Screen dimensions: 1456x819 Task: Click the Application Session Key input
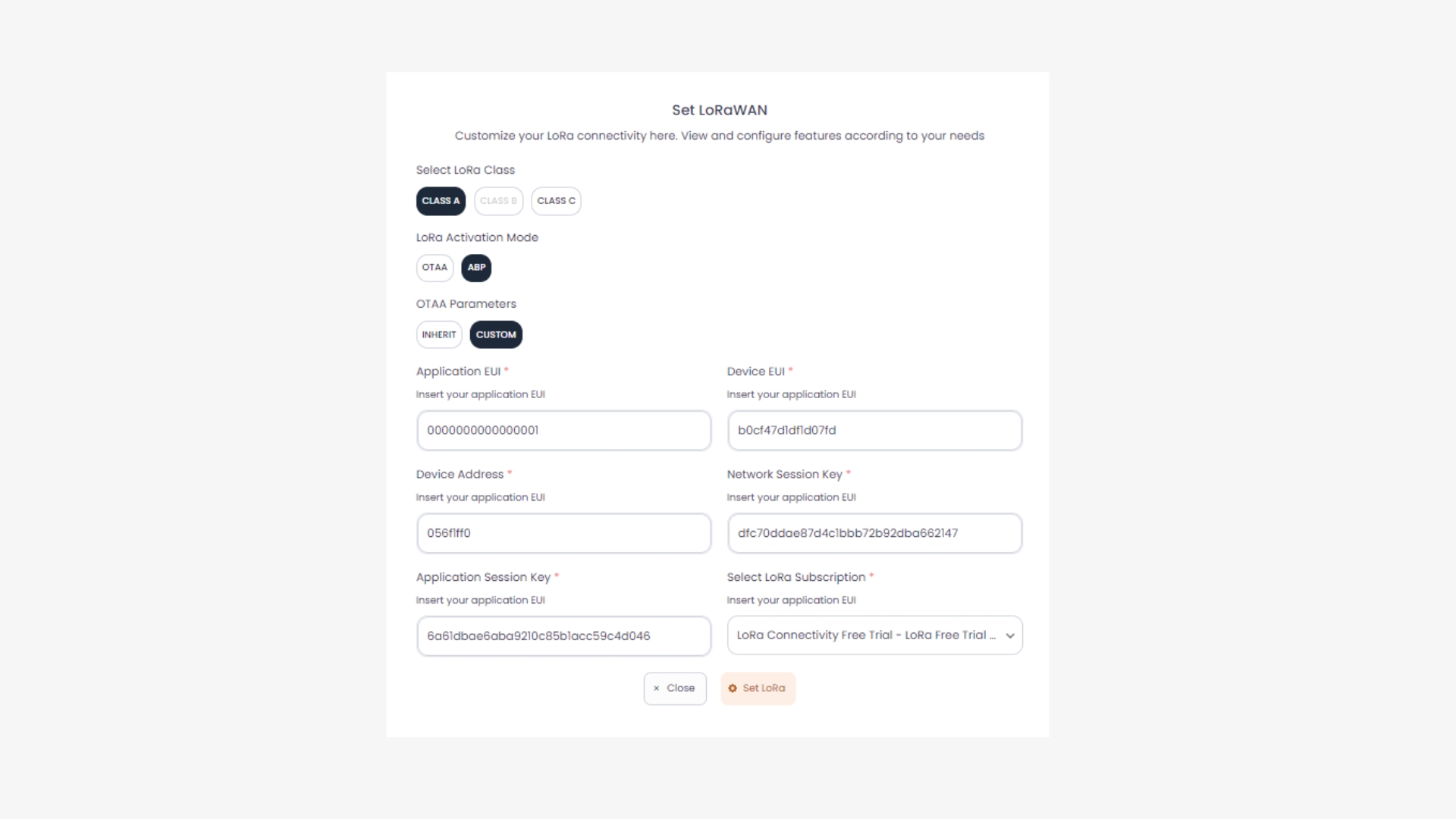[563, 636]
